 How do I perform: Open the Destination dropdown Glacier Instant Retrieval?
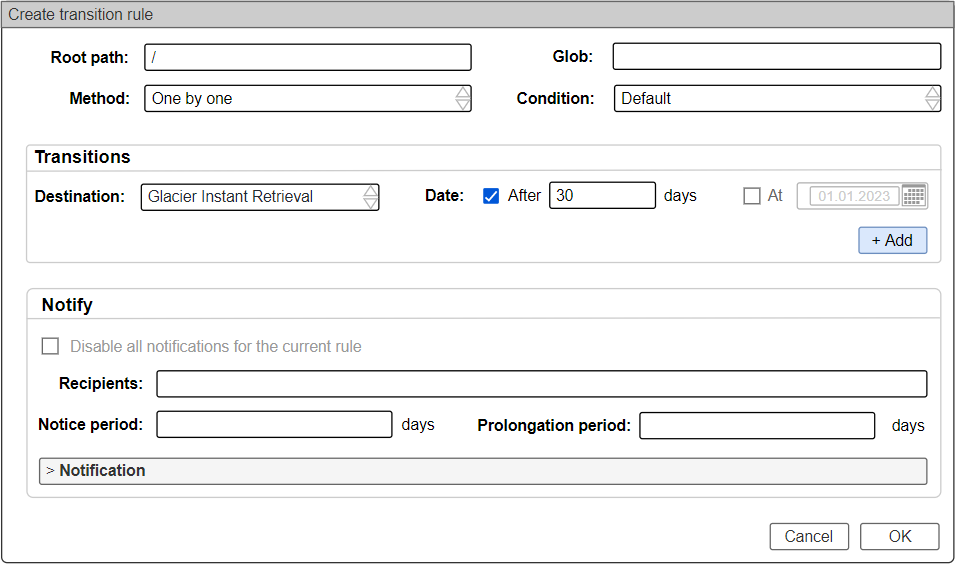coord(260,197)
